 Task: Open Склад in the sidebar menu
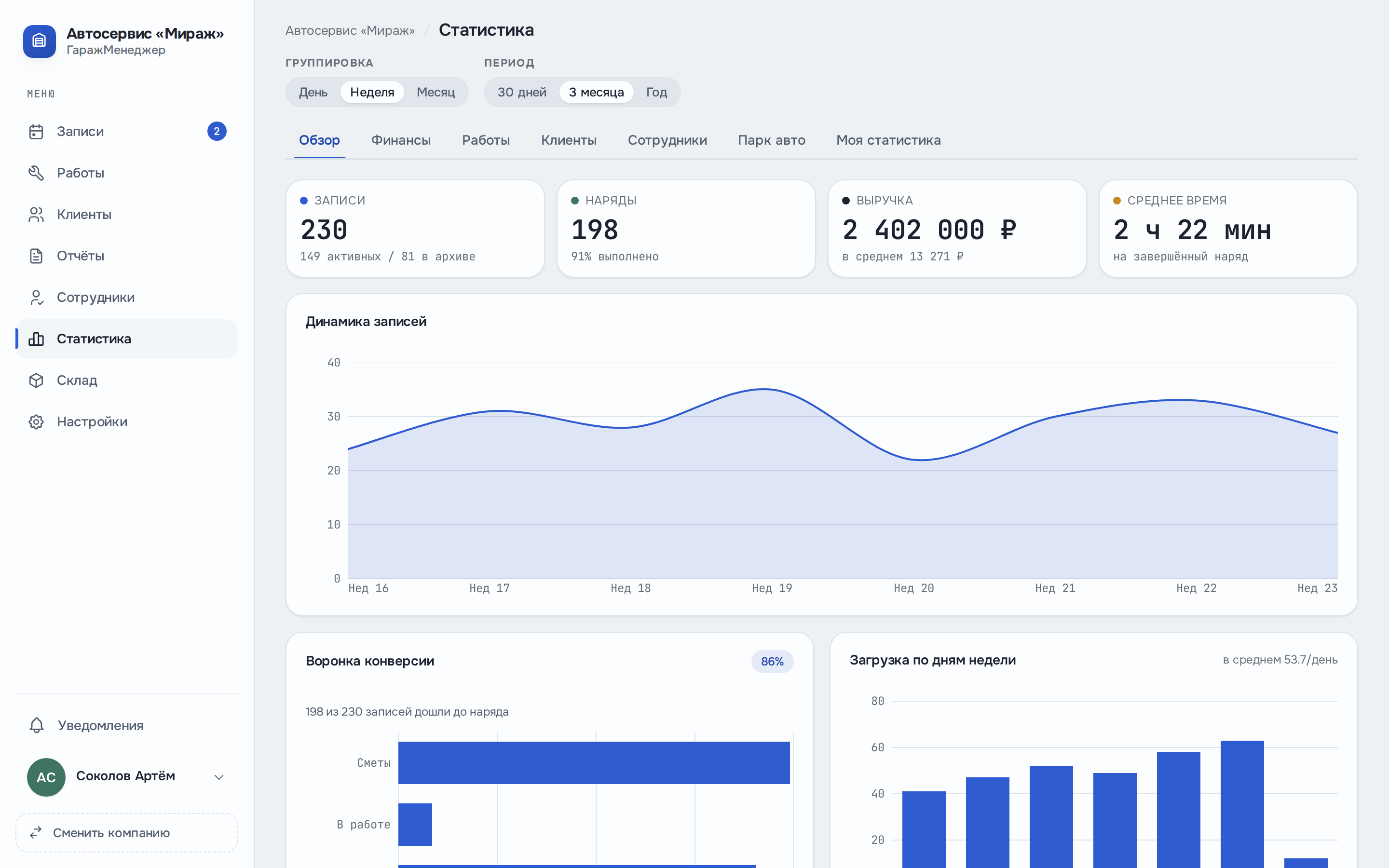click(126, 380)
